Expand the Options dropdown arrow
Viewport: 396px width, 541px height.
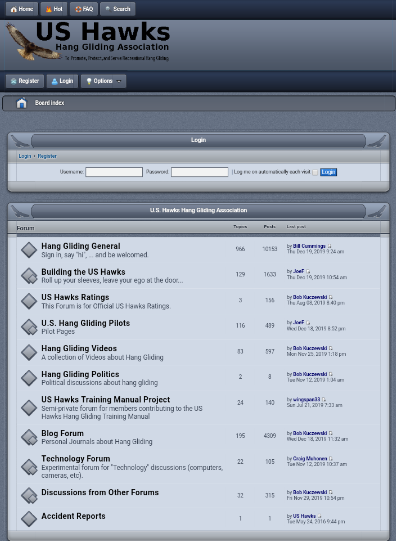pos(119,81)
